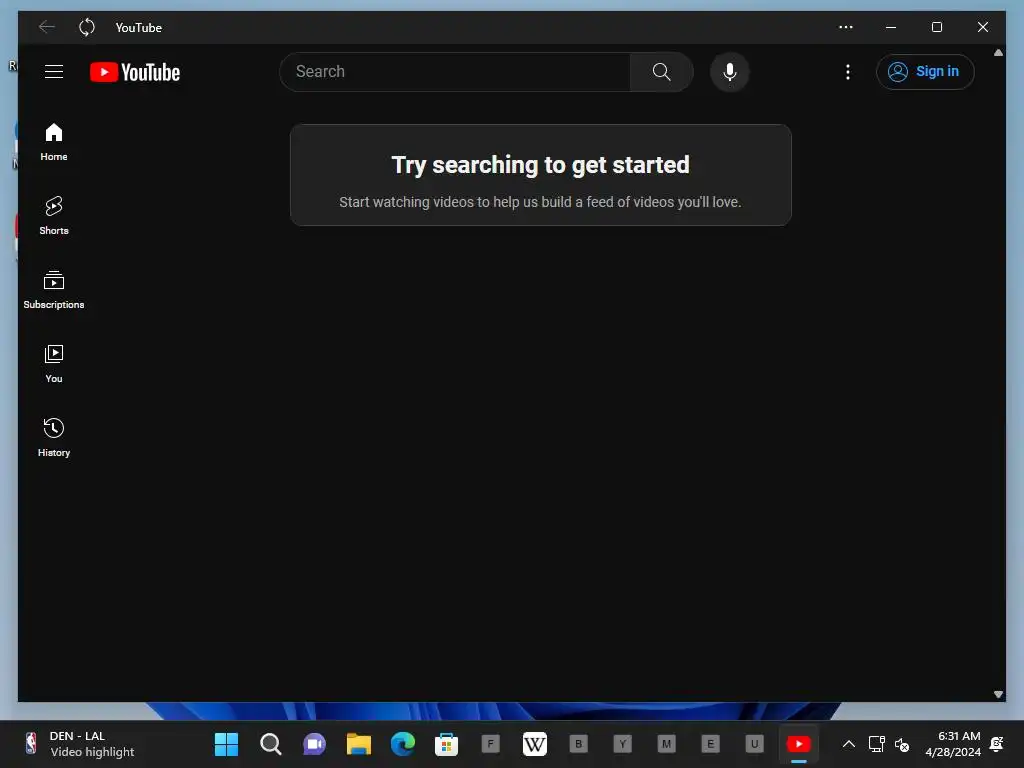The height and width of the screenshot is (768, 1024).
Task: Click the Y app taskbar icon
Action: point(622,744)
